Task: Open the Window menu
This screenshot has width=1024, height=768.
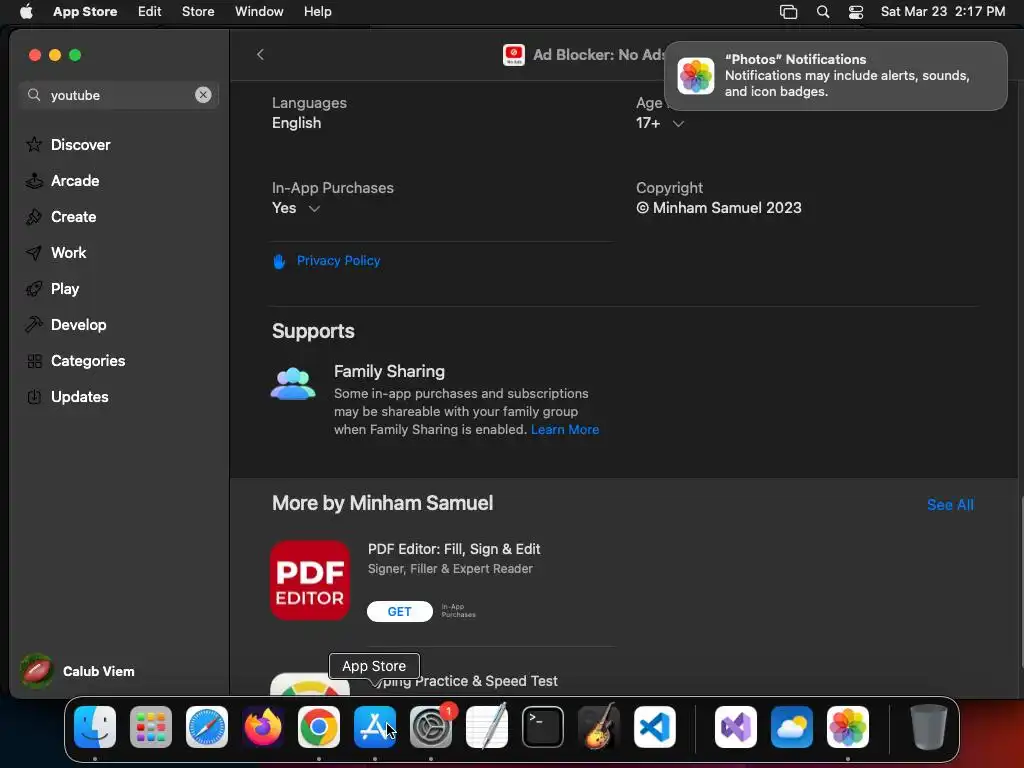Action: click(x=259, y=12)
